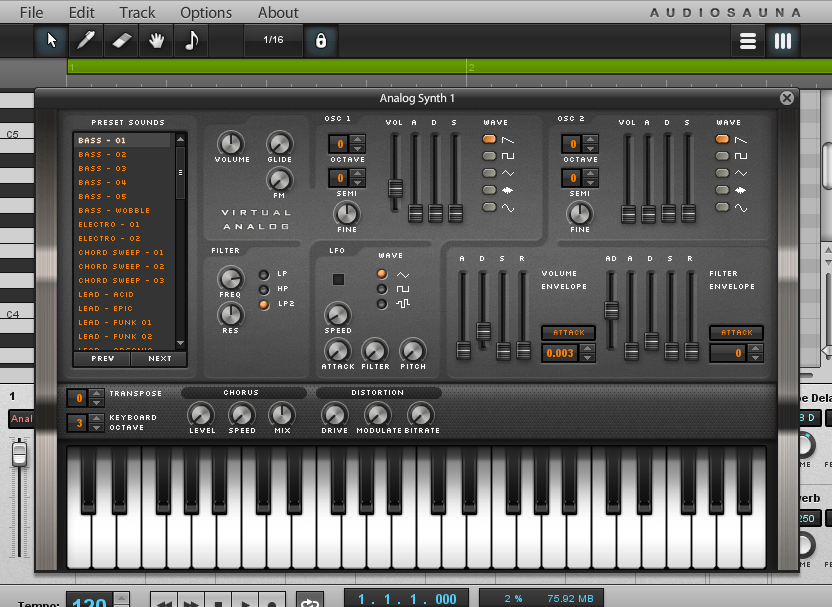Enable the LP filter type

[x=264, y=275]
